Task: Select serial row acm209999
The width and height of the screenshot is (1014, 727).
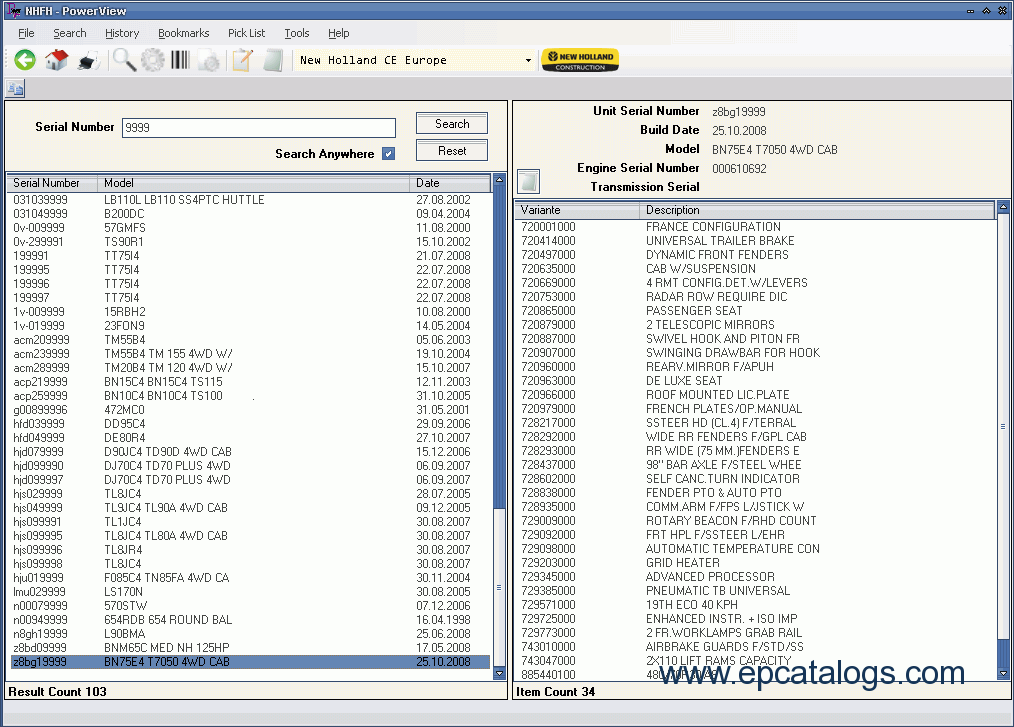Action: click(x=250, y=340)
